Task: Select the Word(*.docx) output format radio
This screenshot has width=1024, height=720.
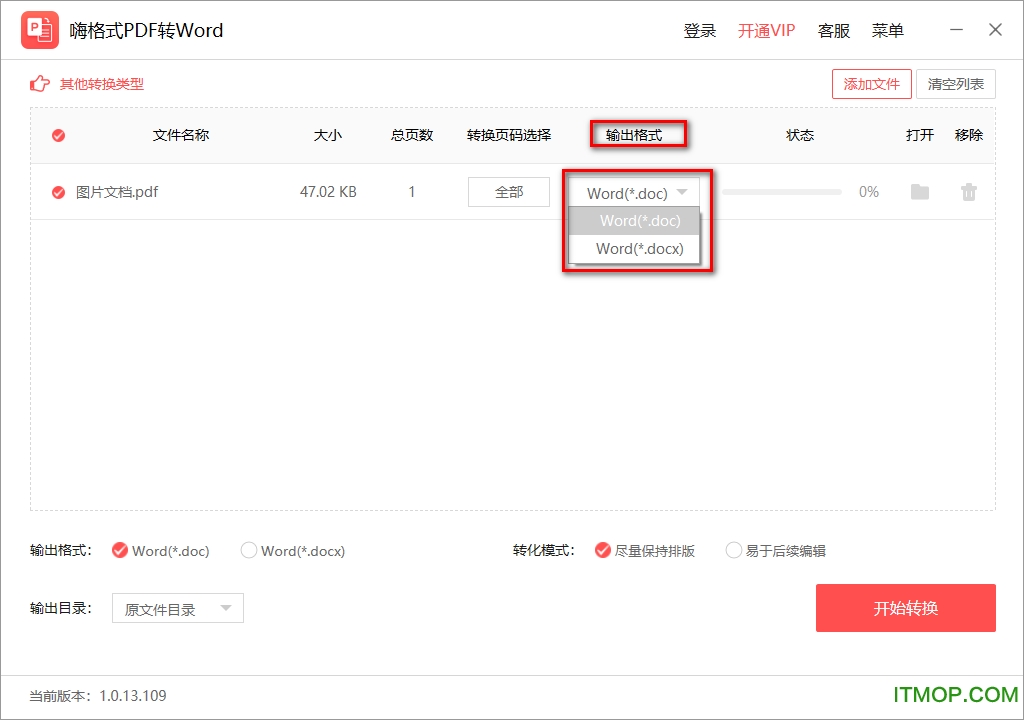Action: coord(248,550)
